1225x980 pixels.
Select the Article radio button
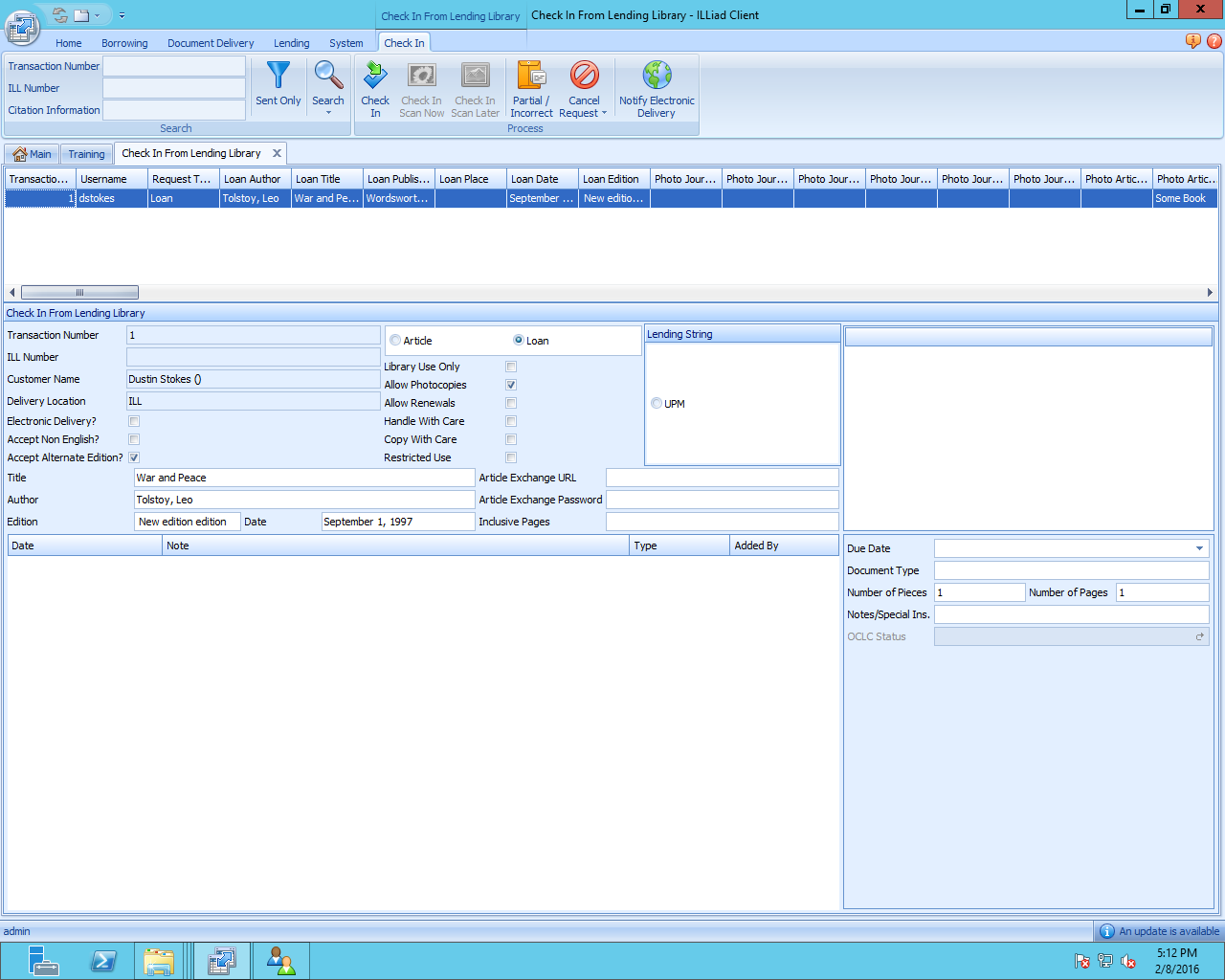click(395, 341)
